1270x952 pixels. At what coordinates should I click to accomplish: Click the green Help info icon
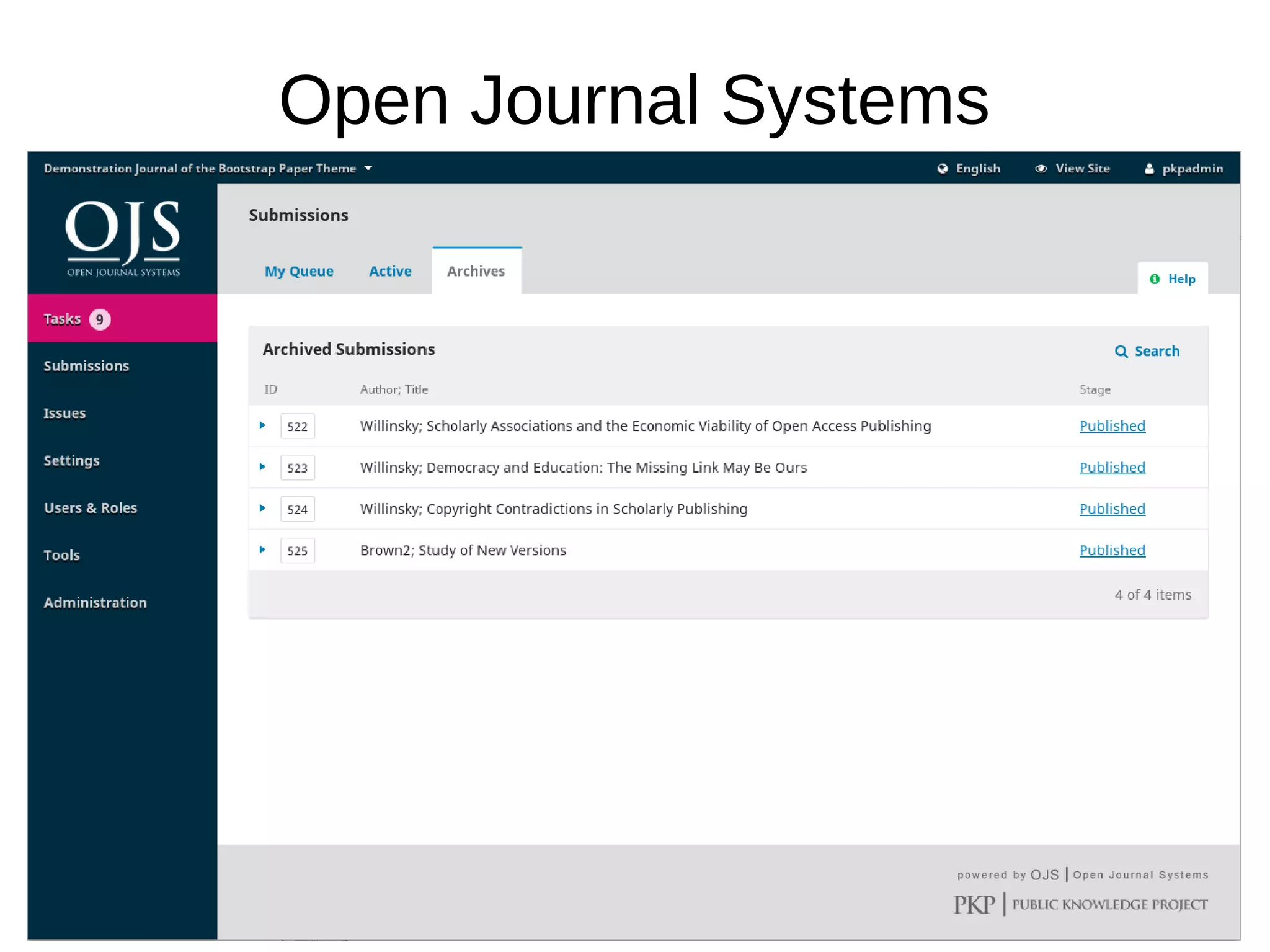point(1154,279)
